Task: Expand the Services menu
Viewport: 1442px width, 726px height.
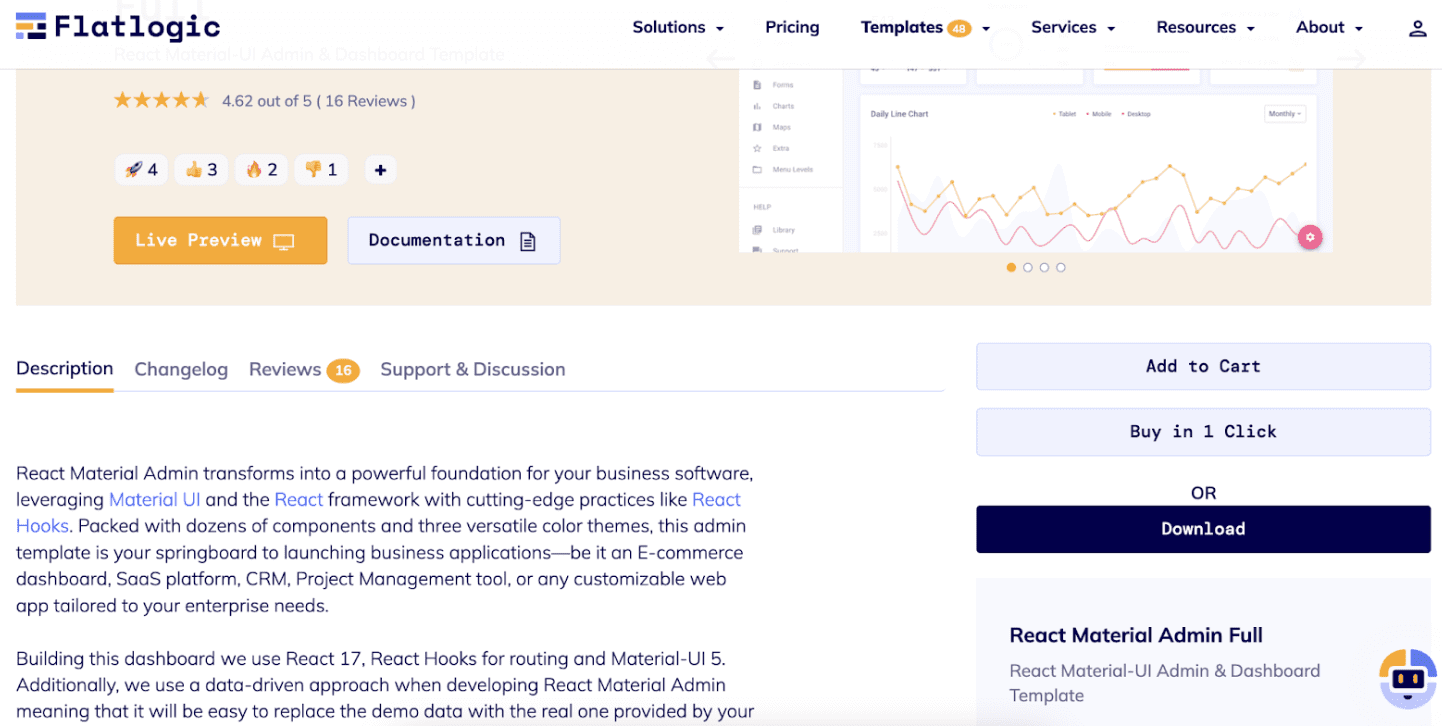Action: 1073,28
